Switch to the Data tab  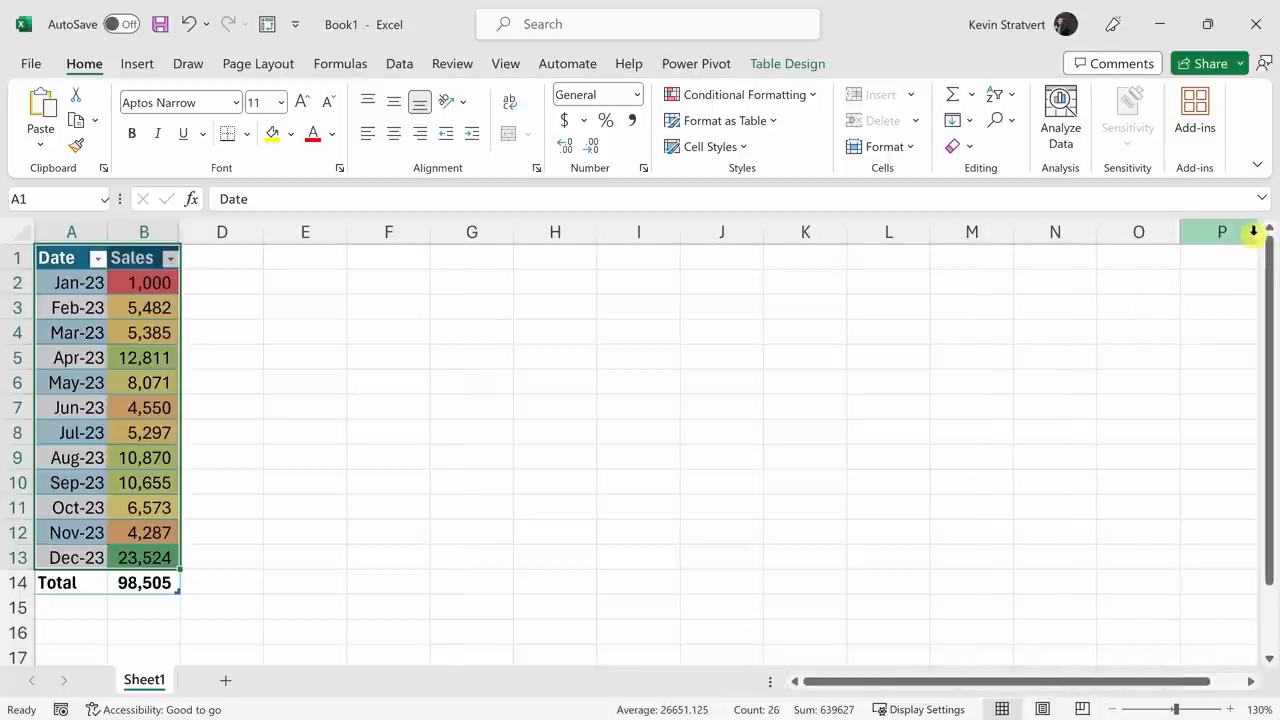click(x=399, y=63)
